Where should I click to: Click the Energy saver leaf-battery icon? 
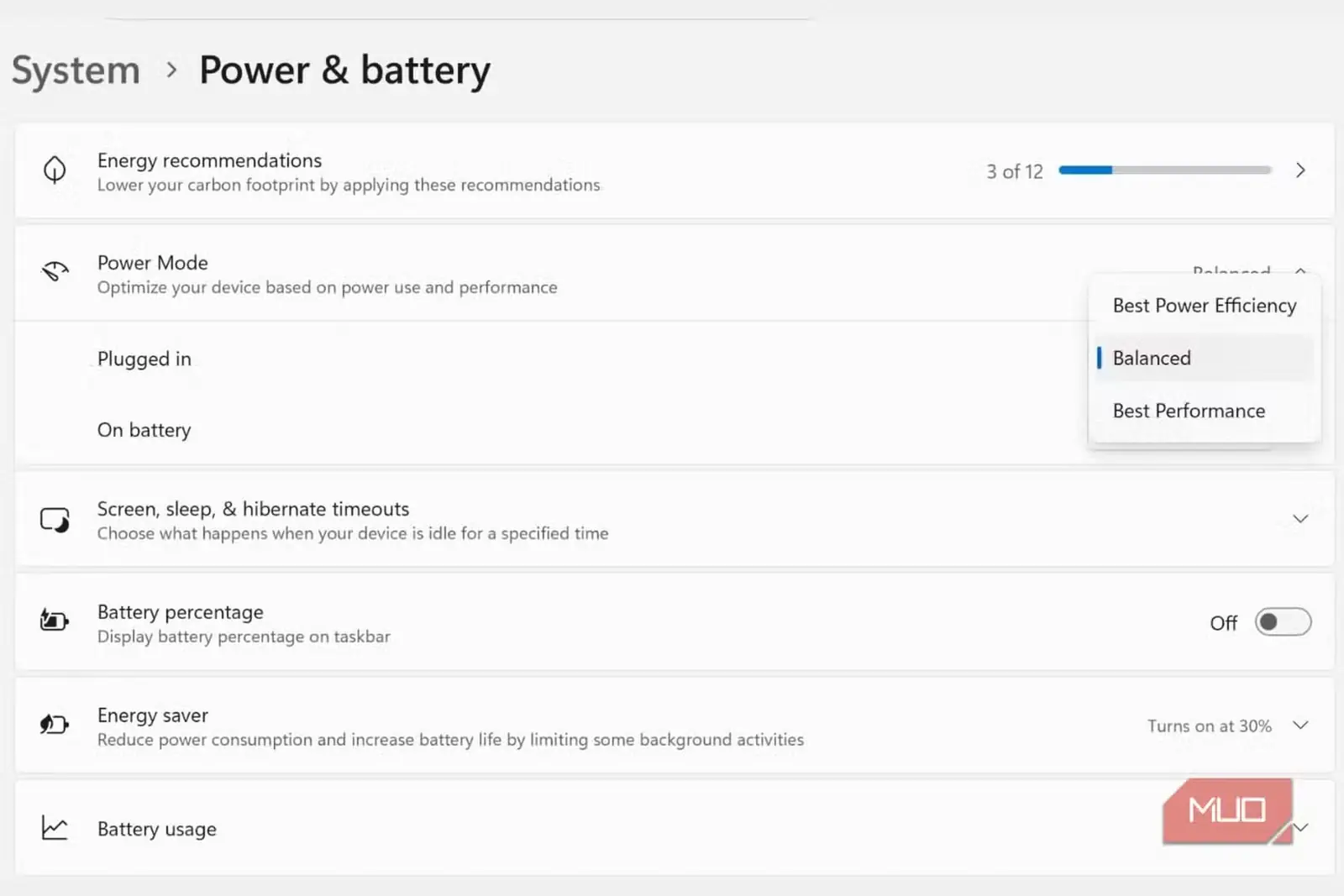tap(55, 724)
